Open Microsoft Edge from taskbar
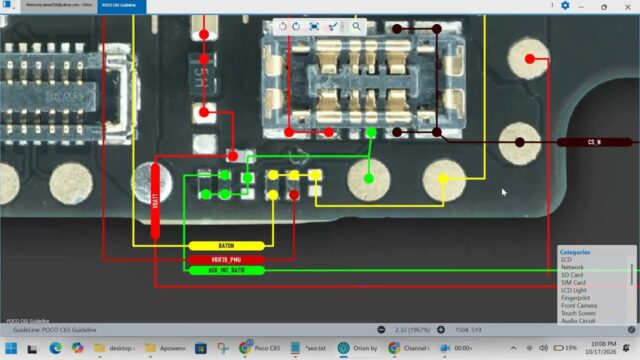 coord(56,348)
